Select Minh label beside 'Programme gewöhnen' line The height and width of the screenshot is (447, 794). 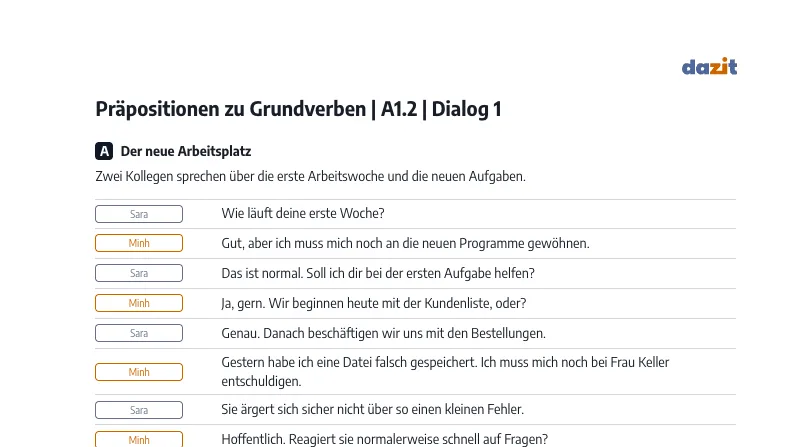click(x=139, y=243)
